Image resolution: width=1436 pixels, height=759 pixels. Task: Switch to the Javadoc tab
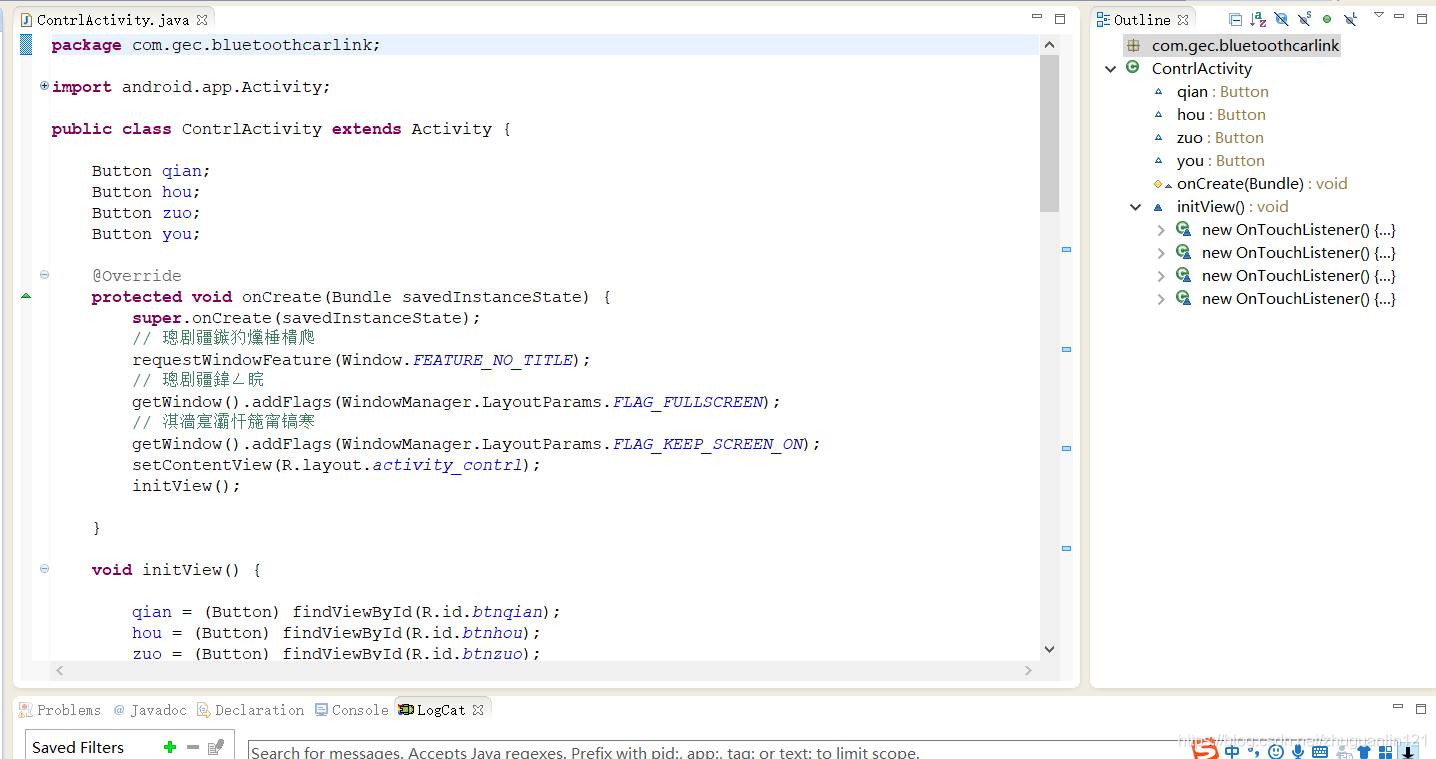[149, 710]
